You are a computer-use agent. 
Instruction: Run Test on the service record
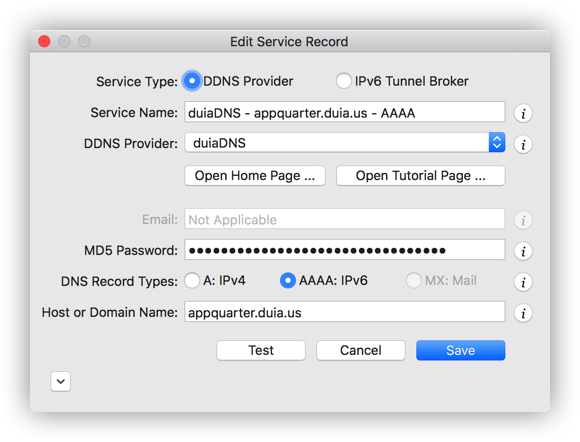point(261,350)
